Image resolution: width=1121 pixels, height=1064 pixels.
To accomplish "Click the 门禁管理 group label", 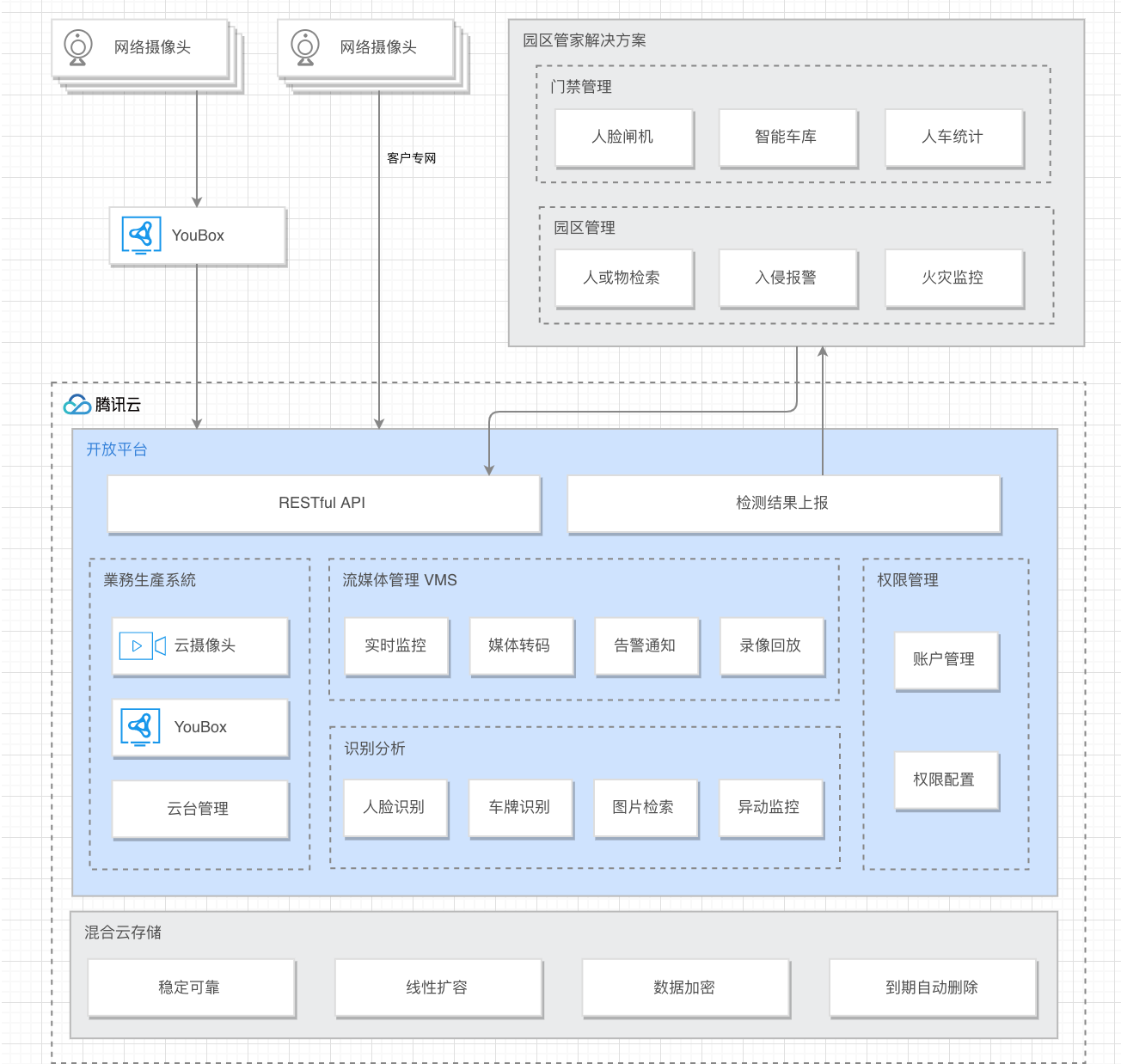I will (581, 87).
